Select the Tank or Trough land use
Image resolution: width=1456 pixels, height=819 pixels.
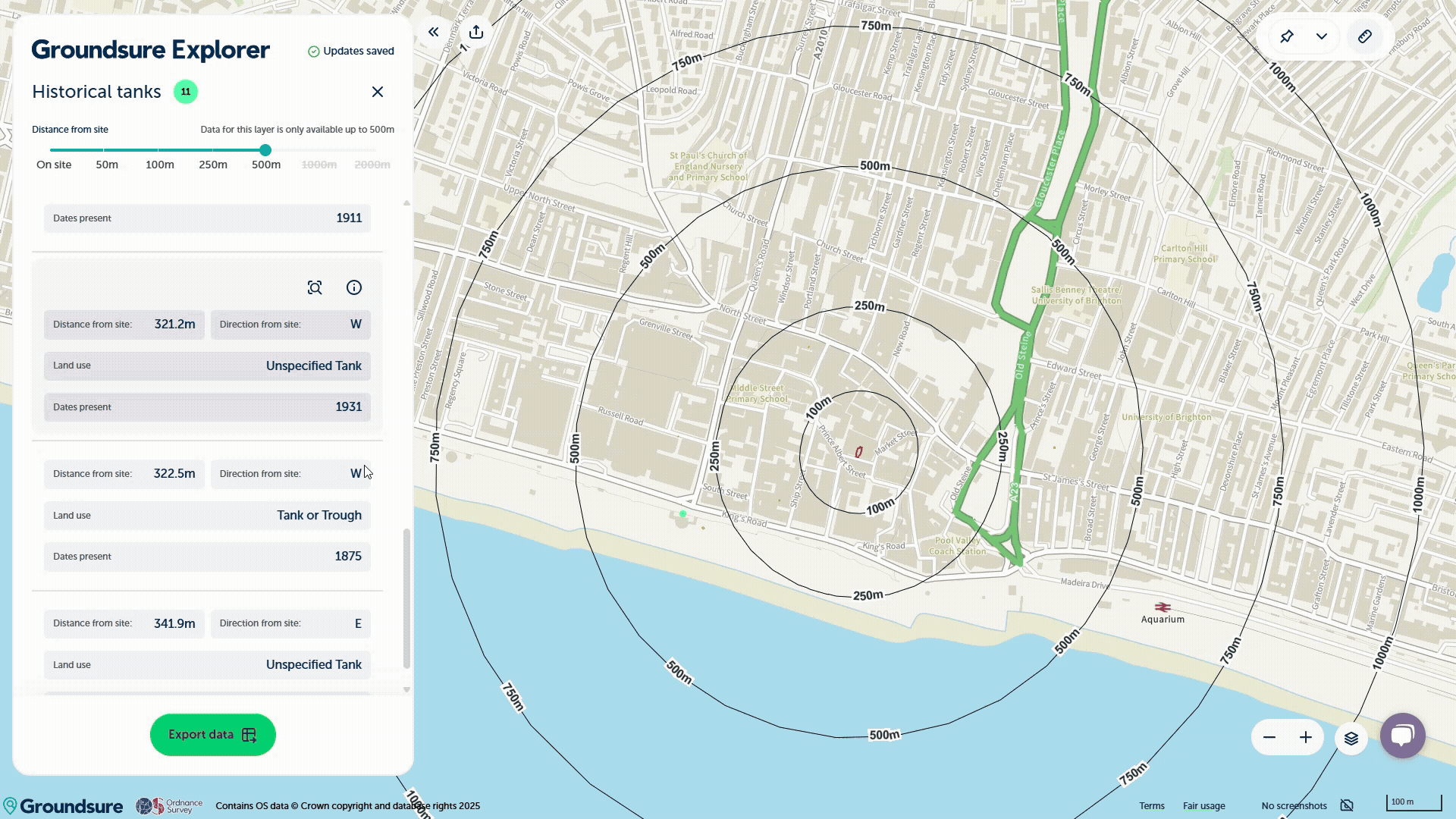(319, 516)
